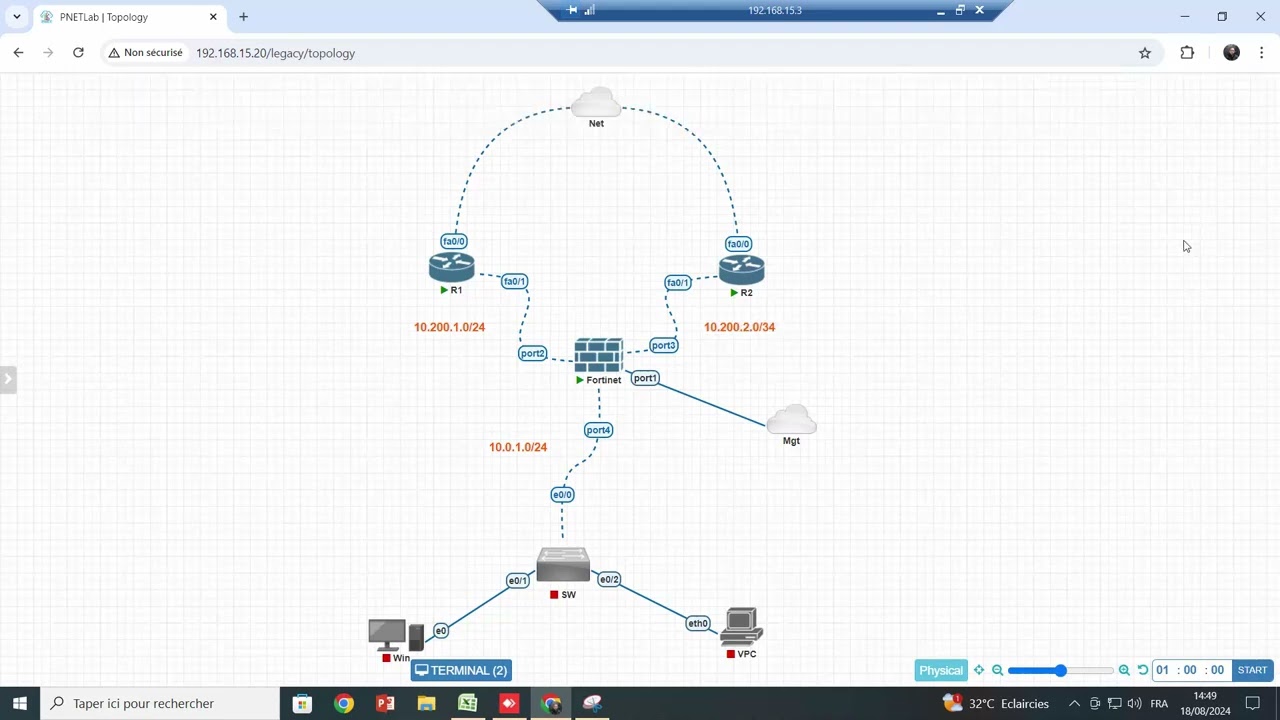Click Fortinet port2 label
Screen dimensions: 1280x720
click(x=533, y=353)
